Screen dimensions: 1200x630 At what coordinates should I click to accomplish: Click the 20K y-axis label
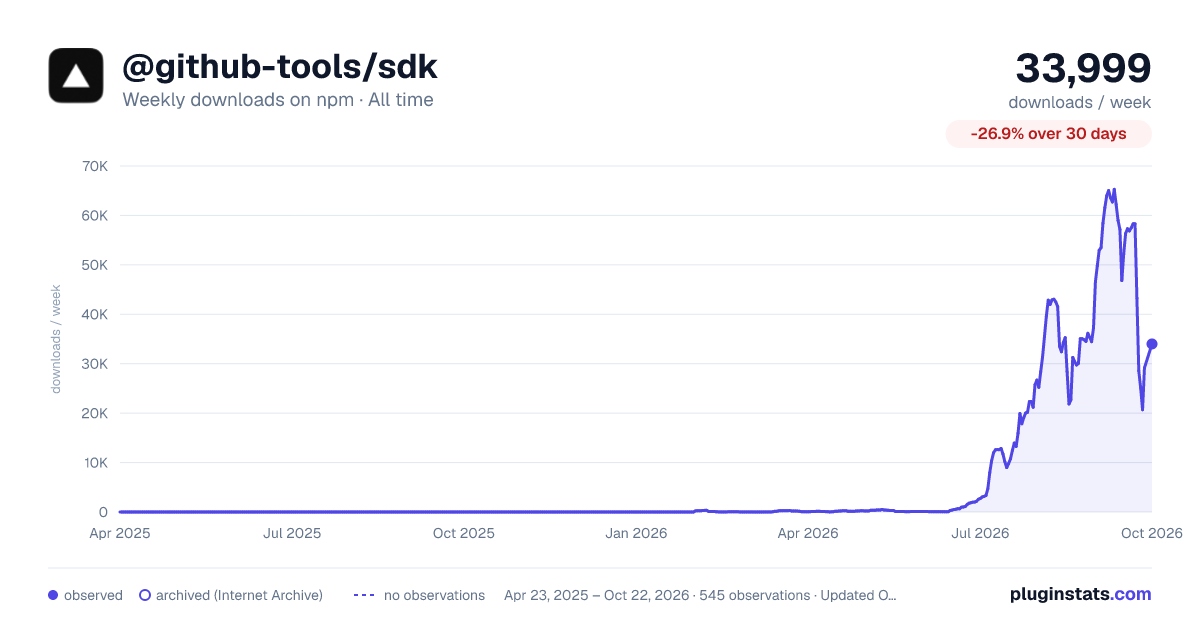(x=94, y=413)
